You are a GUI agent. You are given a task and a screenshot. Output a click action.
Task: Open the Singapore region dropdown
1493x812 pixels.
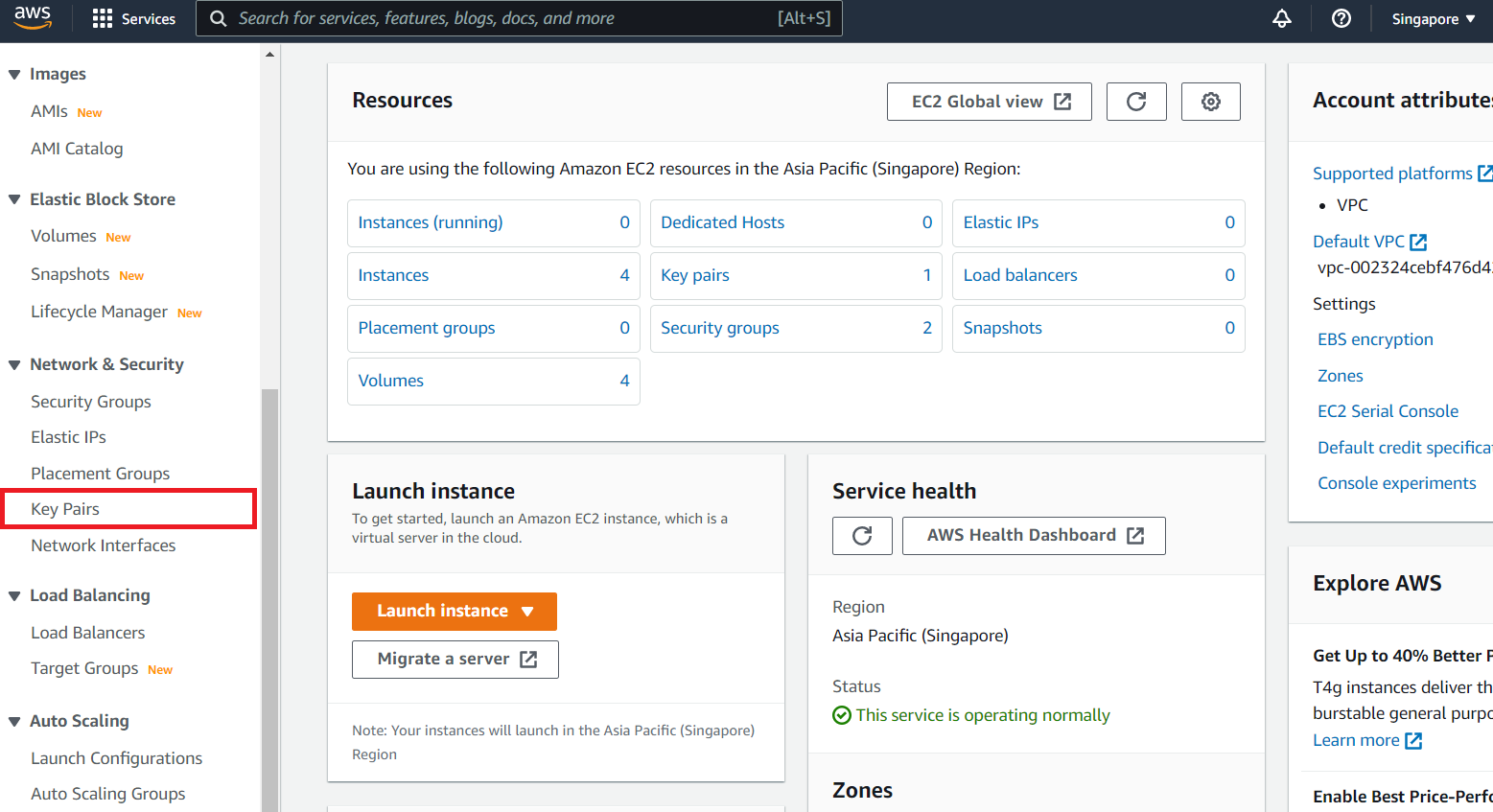coord(1434,19)
